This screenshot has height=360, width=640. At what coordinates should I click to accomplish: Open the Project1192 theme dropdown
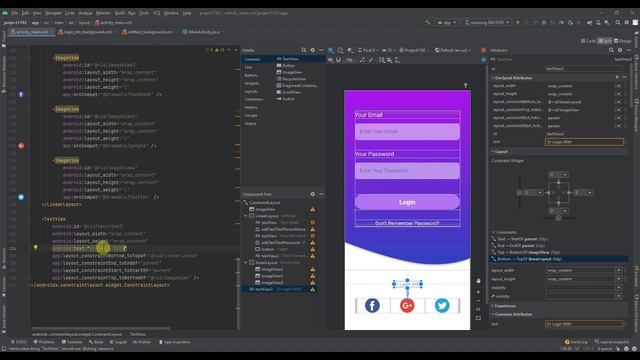tap(414, 50)
